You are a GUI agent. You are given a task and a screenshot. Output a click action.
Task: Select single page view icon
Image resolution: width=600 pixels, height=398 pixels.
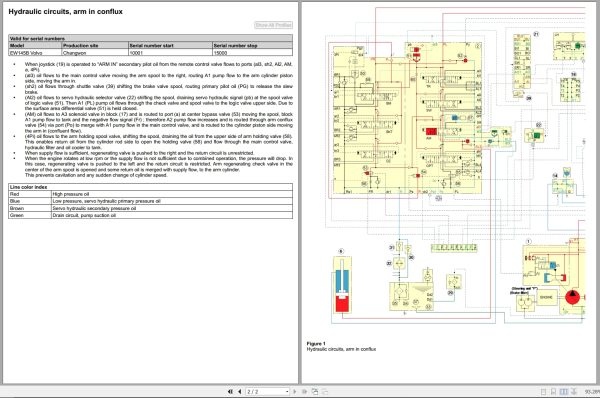click(543, 391)
